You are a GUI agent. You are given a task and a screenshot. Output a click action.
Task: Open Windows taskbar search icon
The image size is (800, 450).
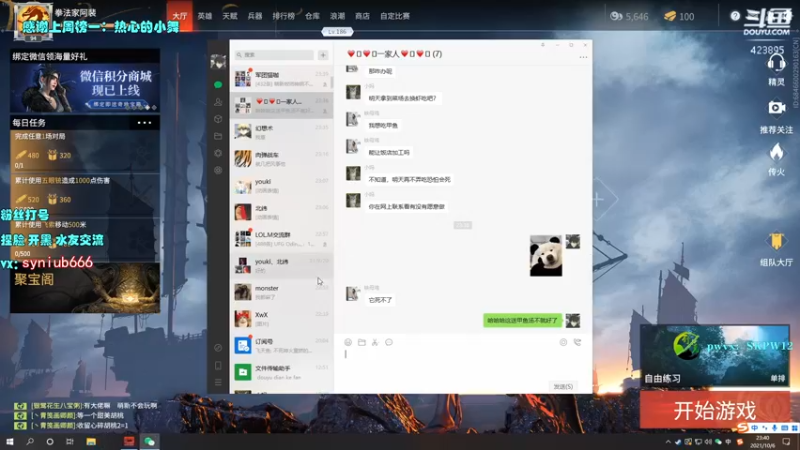point(30,441)
